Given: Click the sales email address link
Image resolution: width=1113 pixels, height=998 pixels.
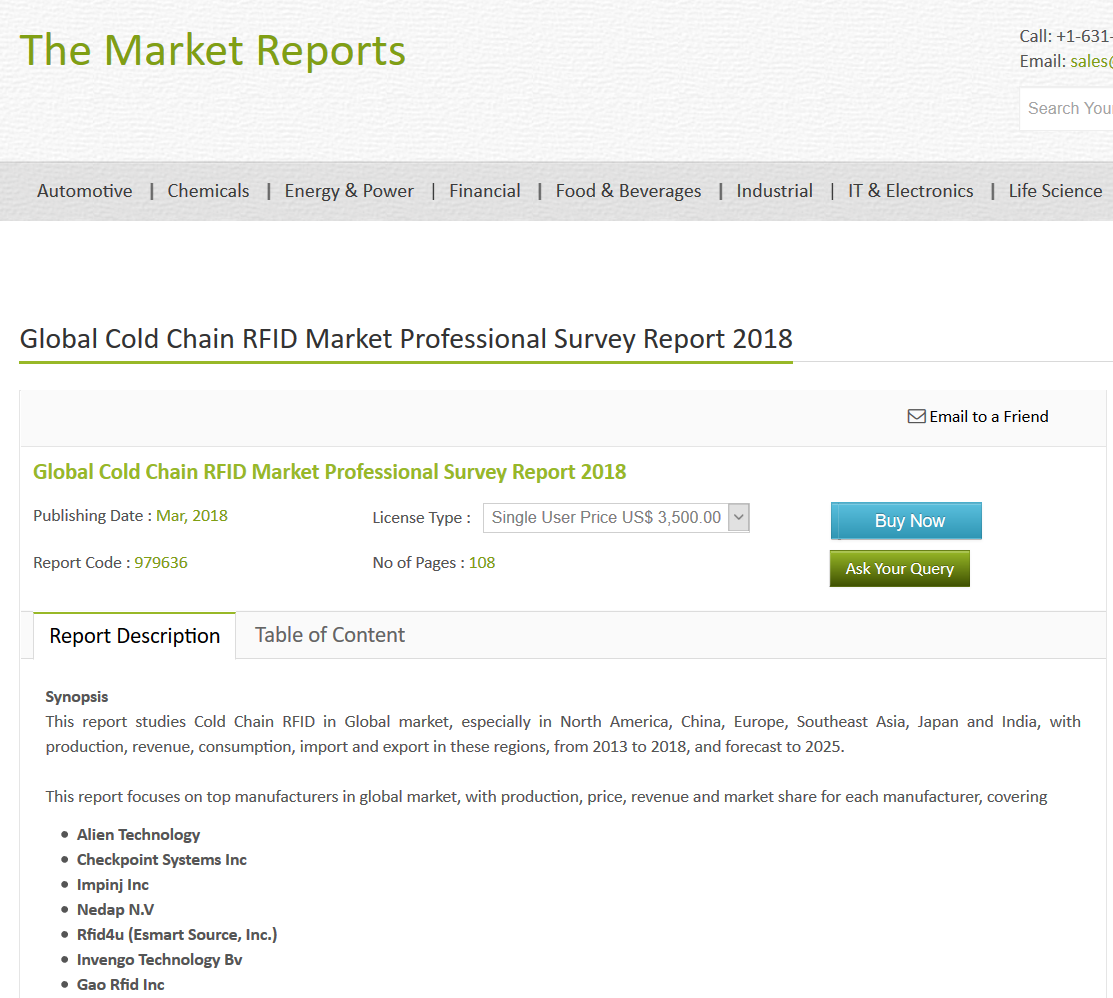Looking at the screenshot, I should (x=1092, y=61).
